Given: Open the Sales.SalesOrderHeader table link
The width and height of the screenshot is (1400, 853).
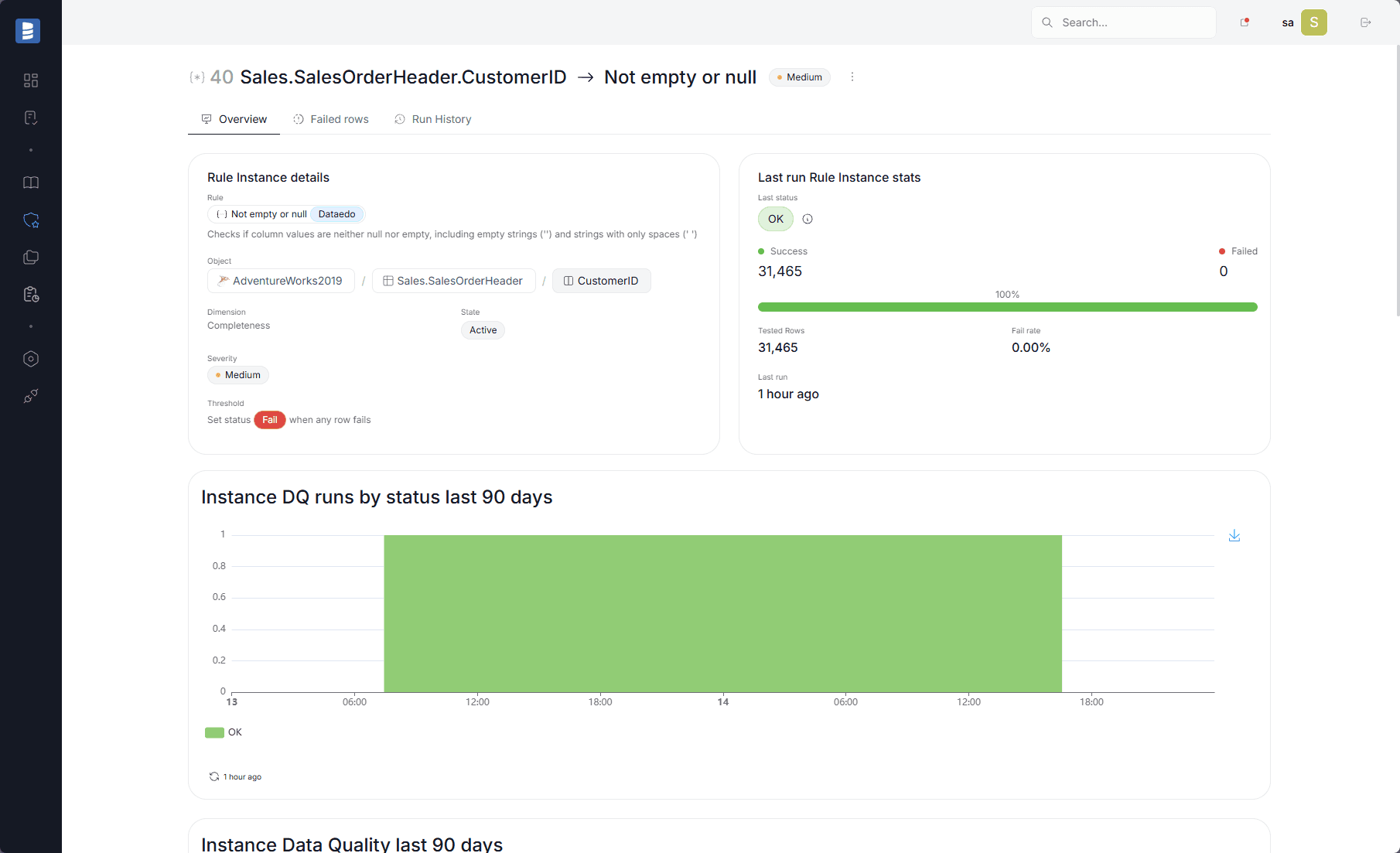Looking at the screenshot, I should (453, 281).
